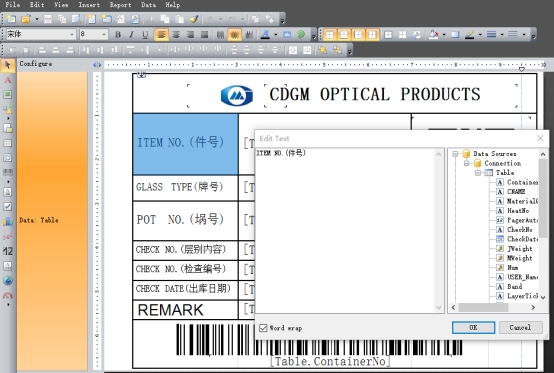Open the View menu
Viewport: 554px width, 373px height.
tap(61, 5)
